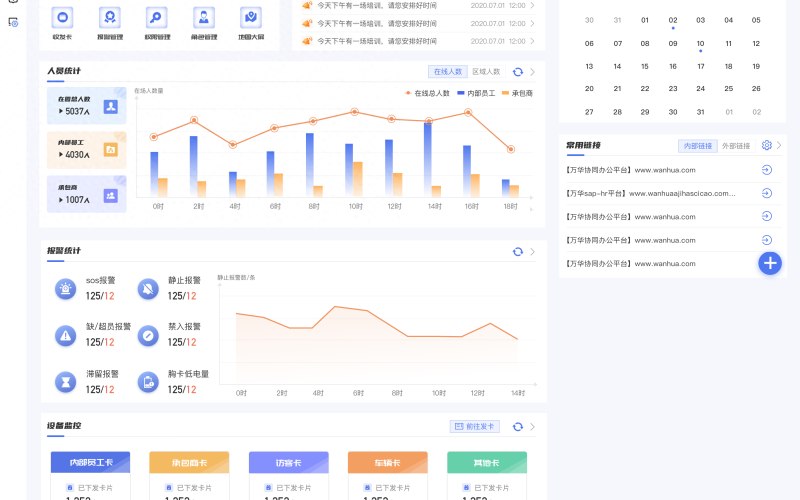Refresh the 报警统计 panel
Image resolution: width=800 pixels, height=500 pixels.
click(518, 252)
